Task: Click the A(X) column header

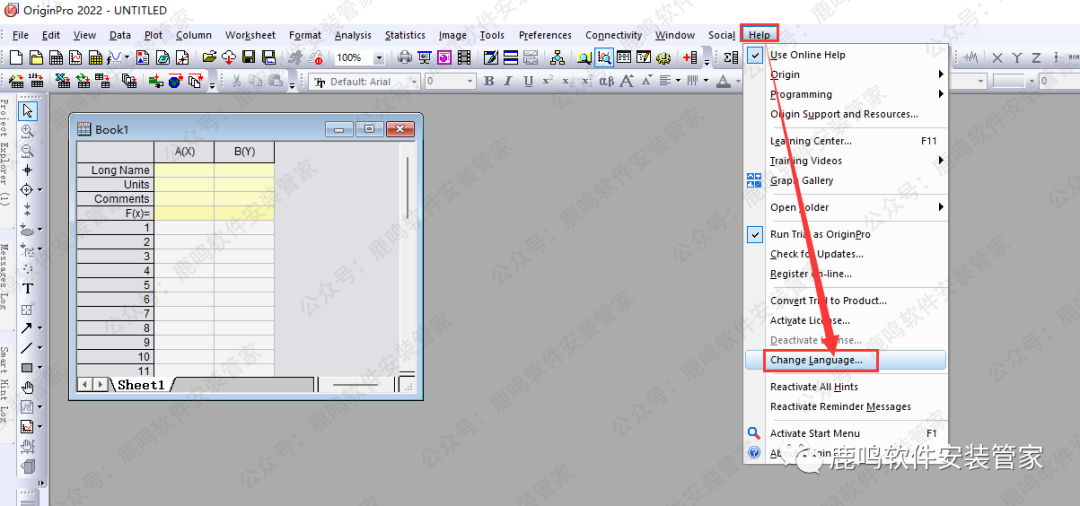Action: coord(185,152)
